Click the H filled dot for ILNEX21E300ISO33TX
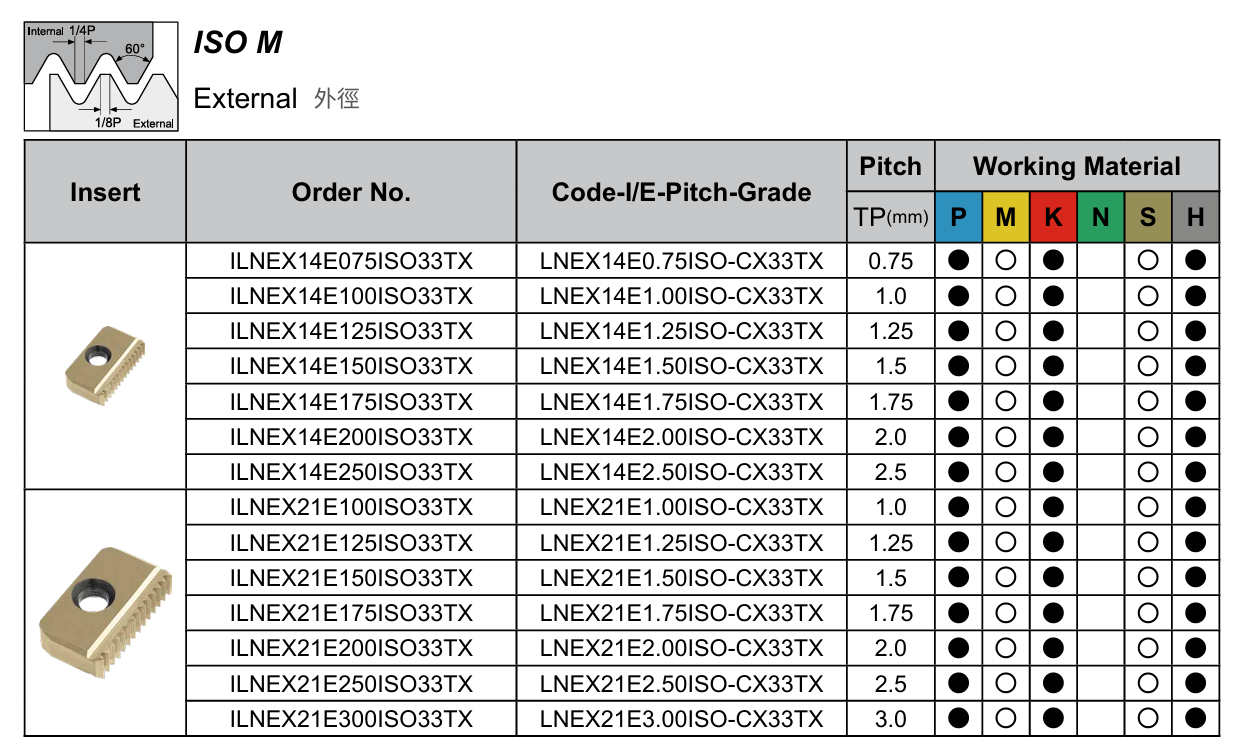The image size is (1237, 756). 1195,718
